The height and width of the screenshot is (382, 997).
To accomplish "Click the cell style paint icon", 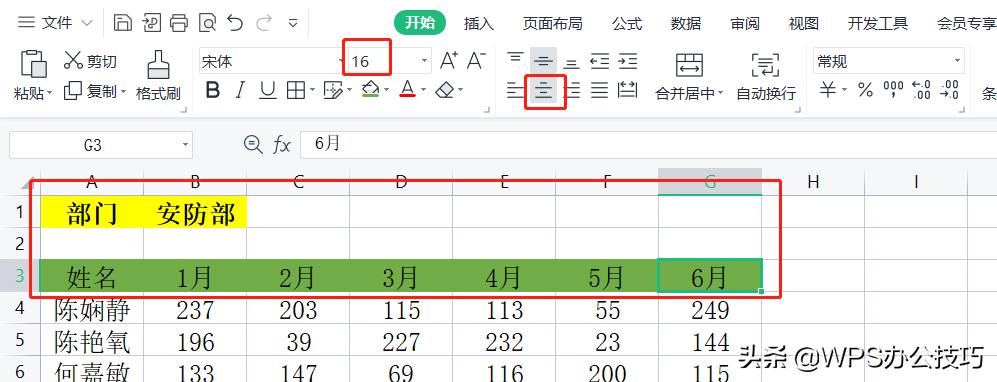I will point(333,90).
